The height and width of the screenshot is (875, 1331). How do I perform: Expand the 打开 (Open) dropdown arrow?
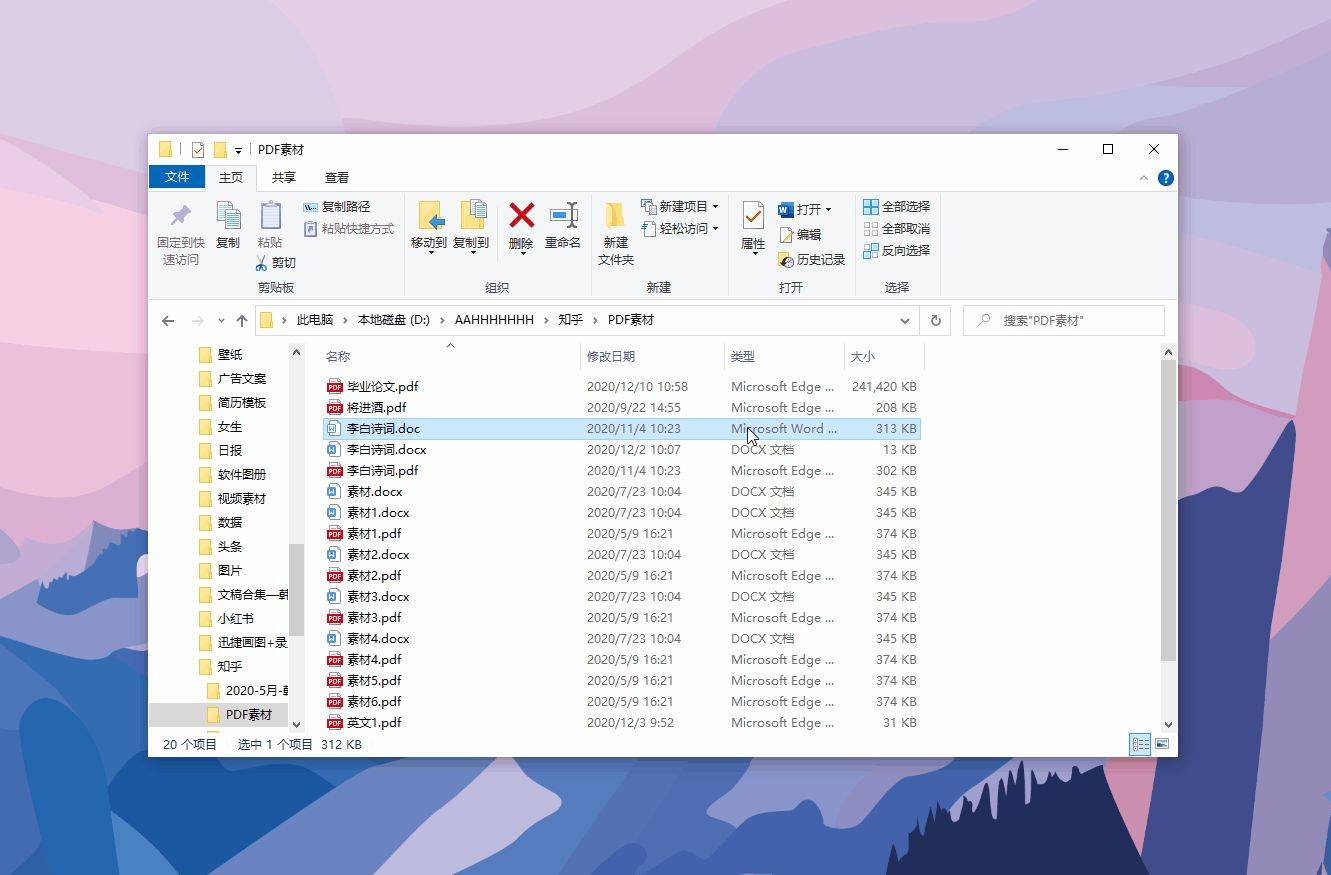point(830,209)
